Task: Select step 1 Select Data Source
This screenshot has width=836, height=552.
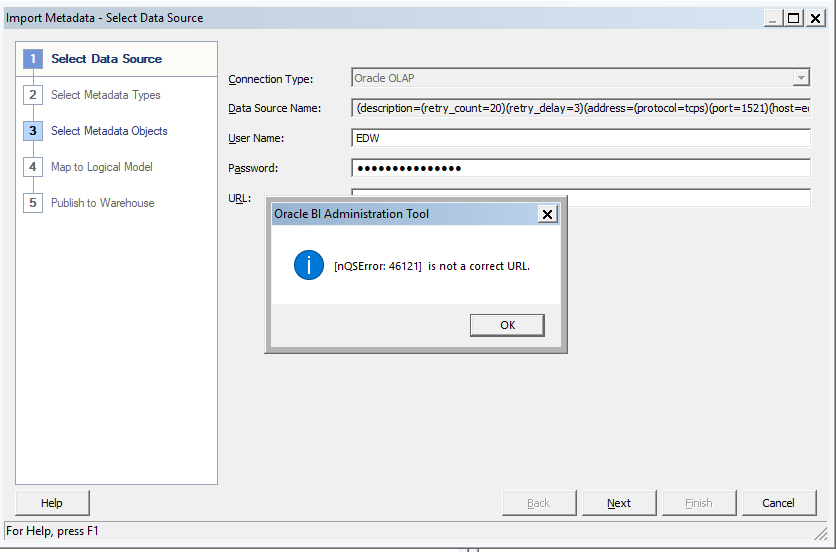Action: tap(116, 59)
